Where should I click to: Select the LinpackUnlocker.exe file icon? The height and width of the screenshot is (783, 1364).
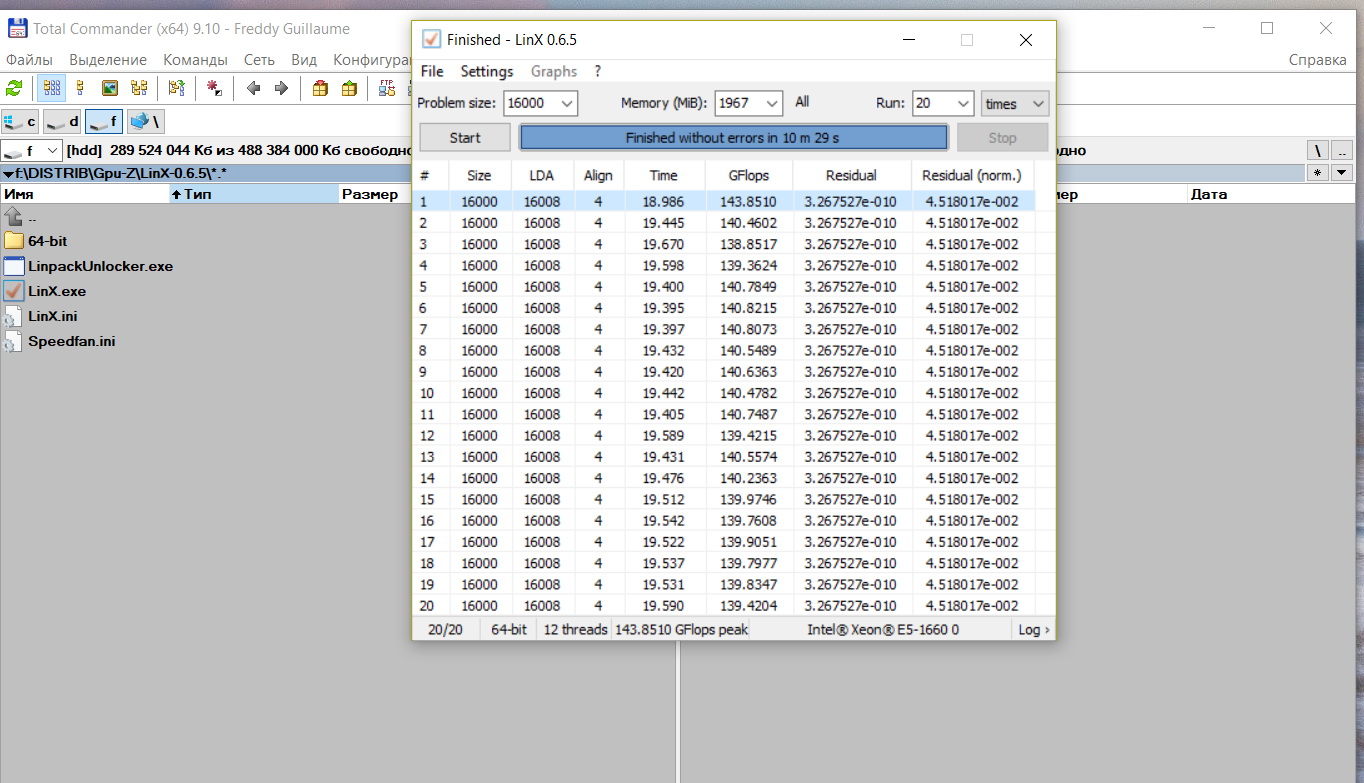click(x=13, y=266)
